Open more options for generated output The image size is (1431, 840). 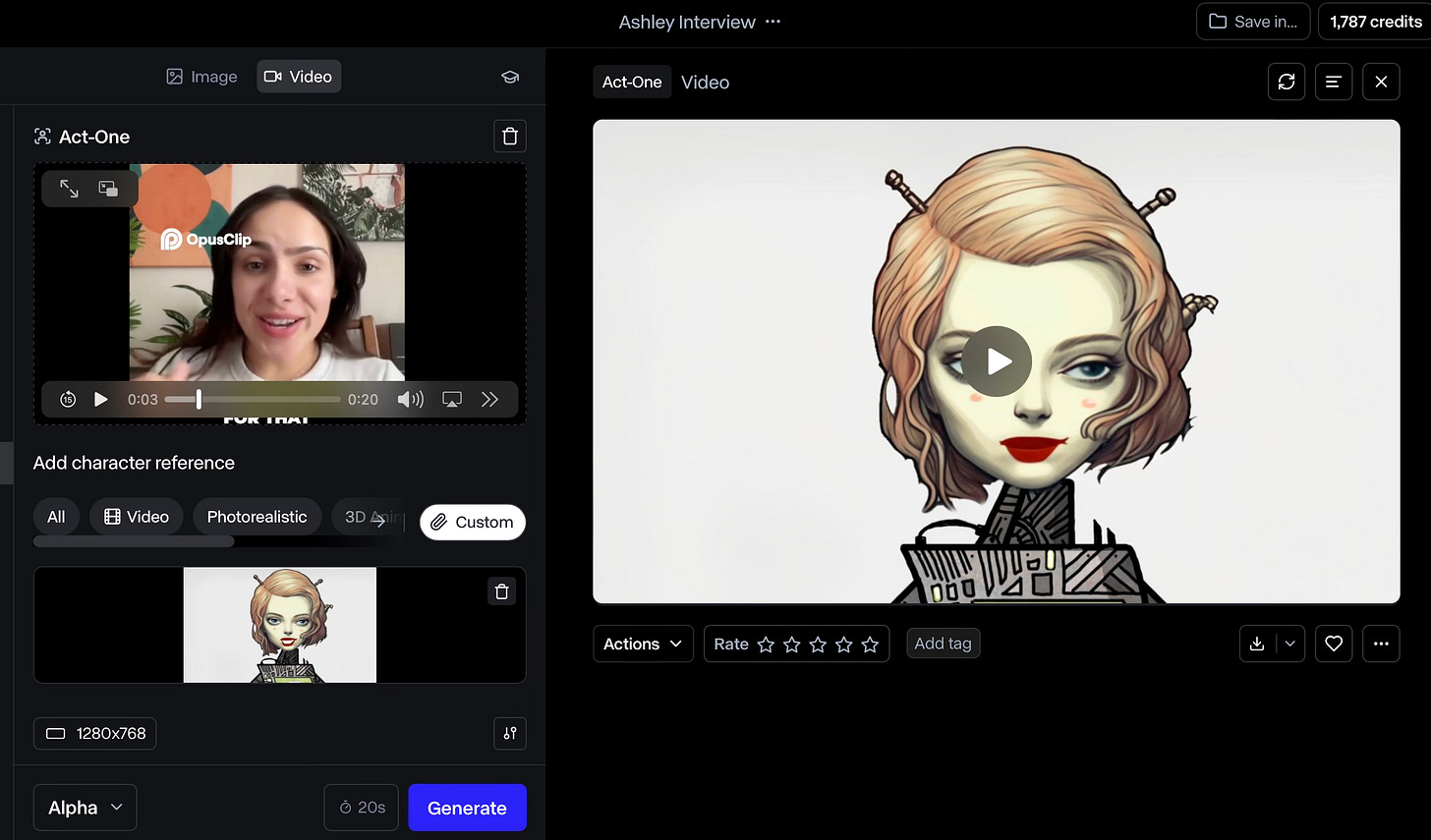click(x=1381, y=644)
